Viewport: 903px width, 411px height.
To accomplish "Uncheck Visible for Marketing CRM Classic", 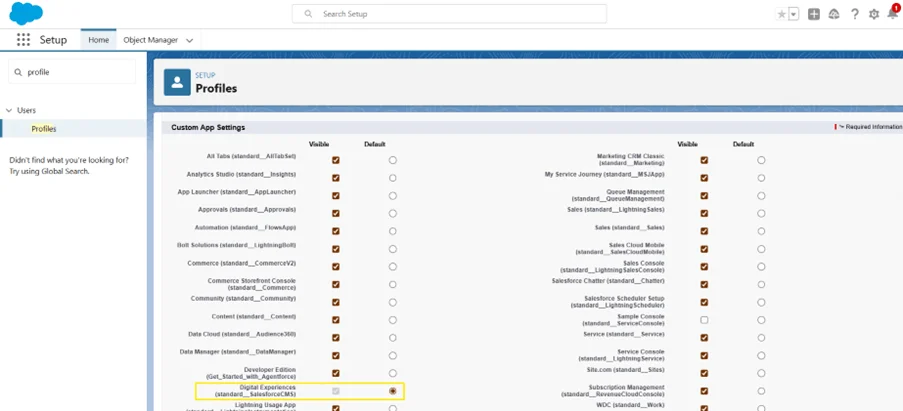I will pyautogui.click(x=704, y=160).
